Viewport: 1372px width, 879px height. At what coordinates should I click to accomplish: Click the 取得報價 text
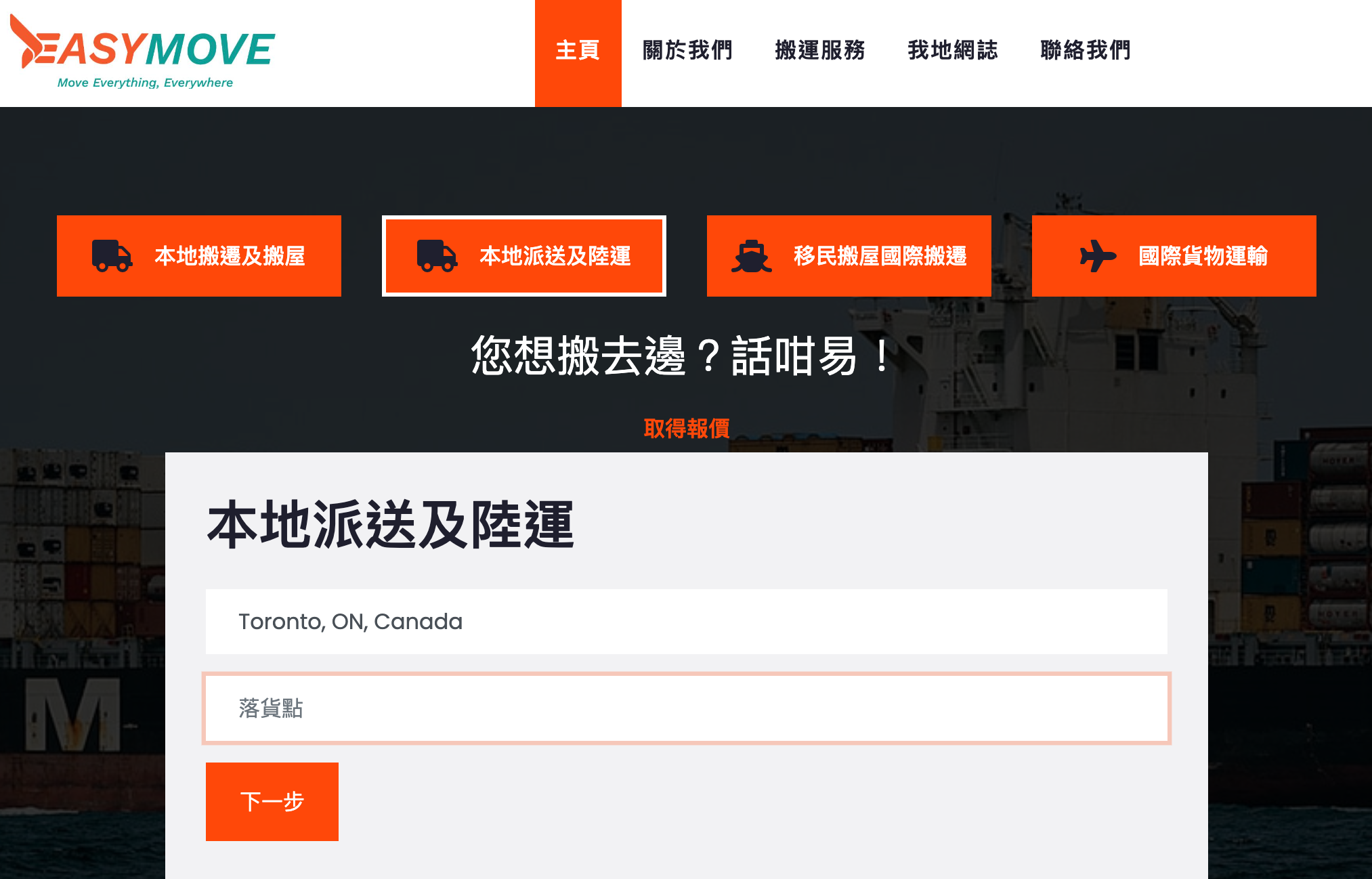[x=687, y=428]
